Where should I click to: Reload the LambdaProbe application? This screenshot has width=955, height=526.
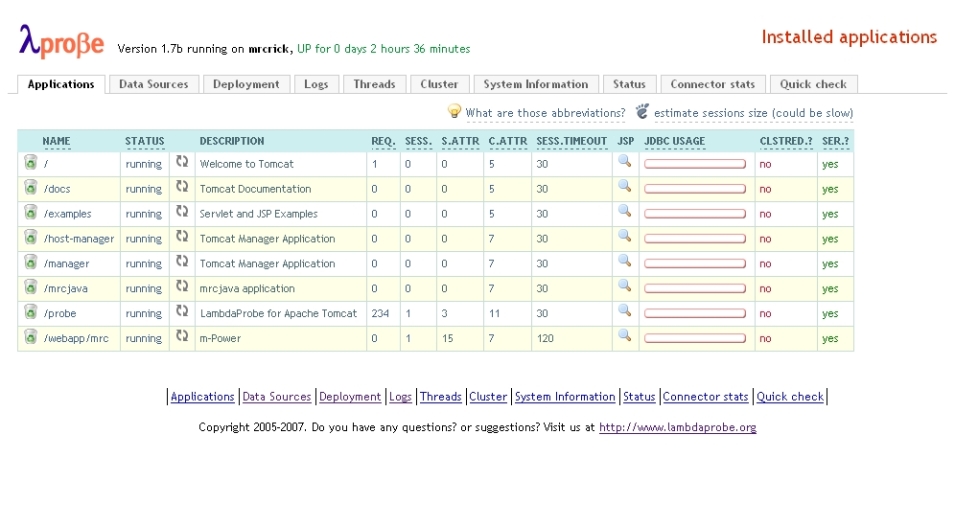(x=182, y=311)
